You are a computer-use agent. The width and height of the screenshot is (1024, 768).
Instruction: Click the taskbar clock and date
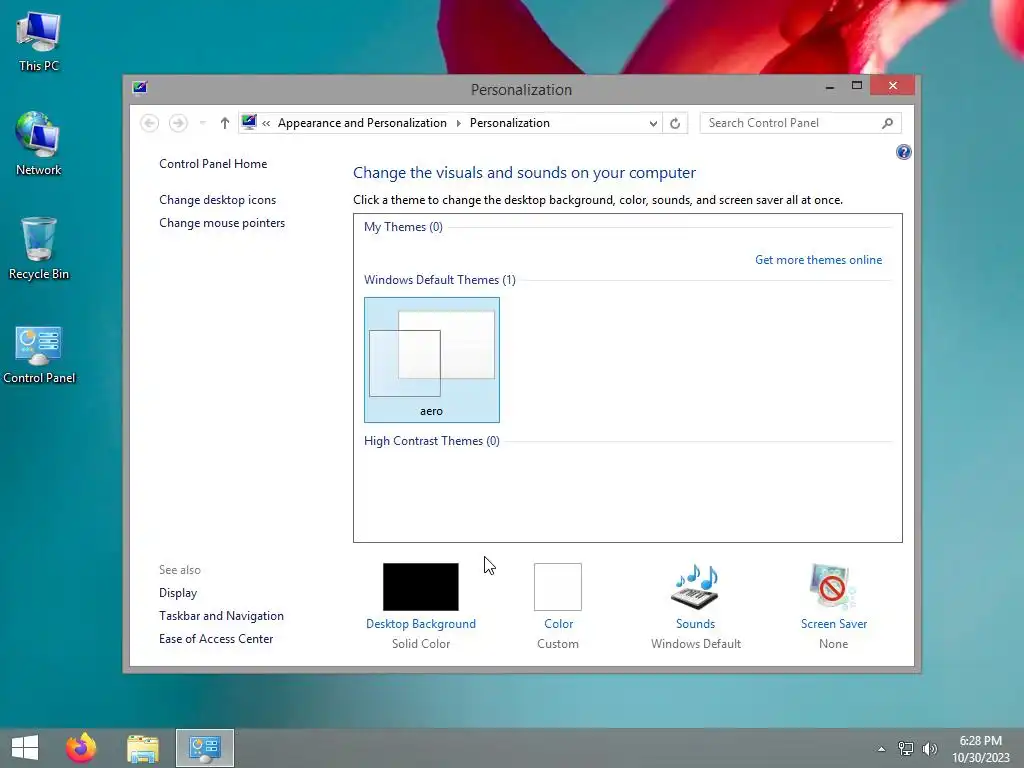980,749
